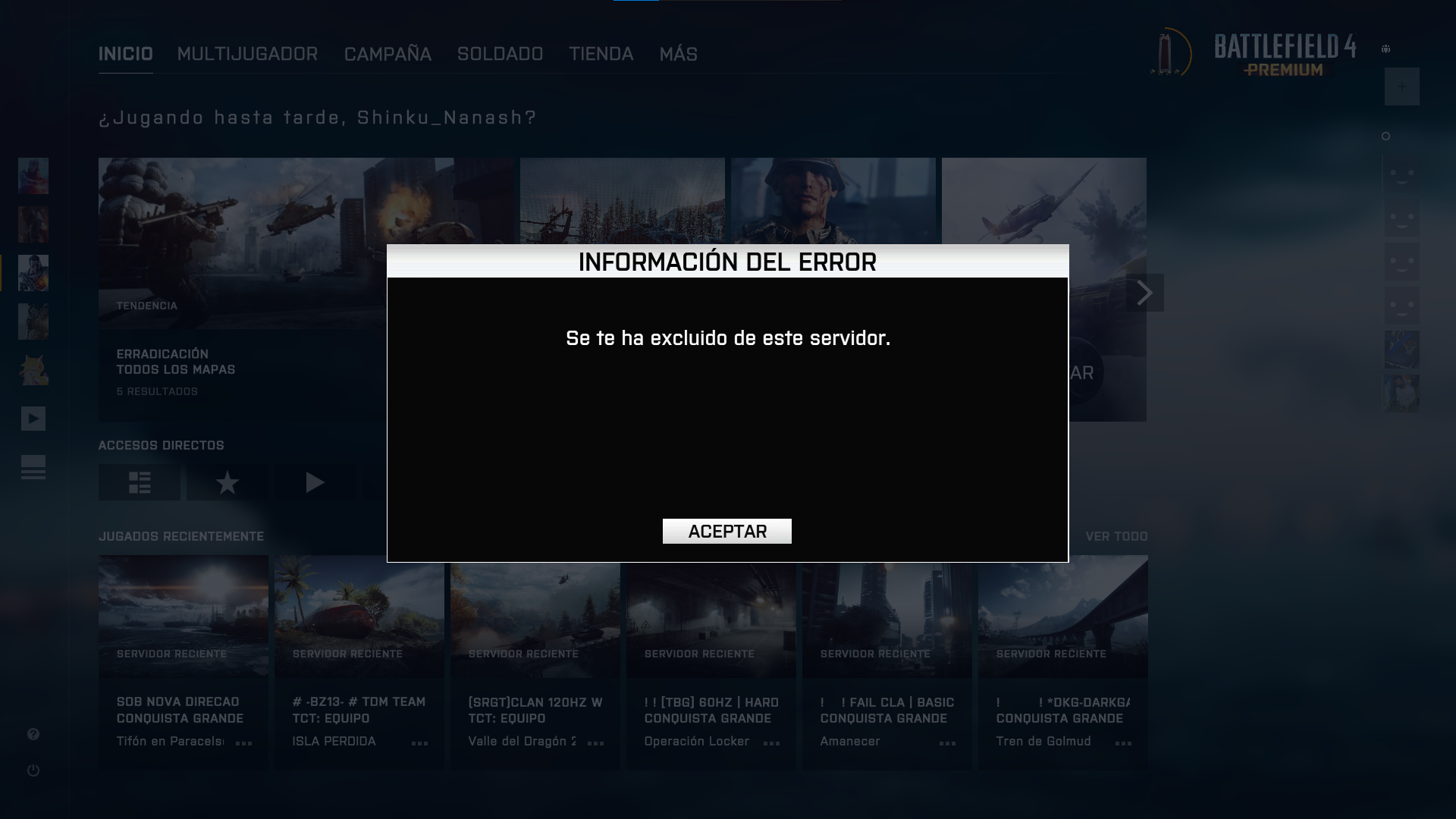Select the MÁS menu tab
Screen dimensions: 1456x819
click(678, 54)
